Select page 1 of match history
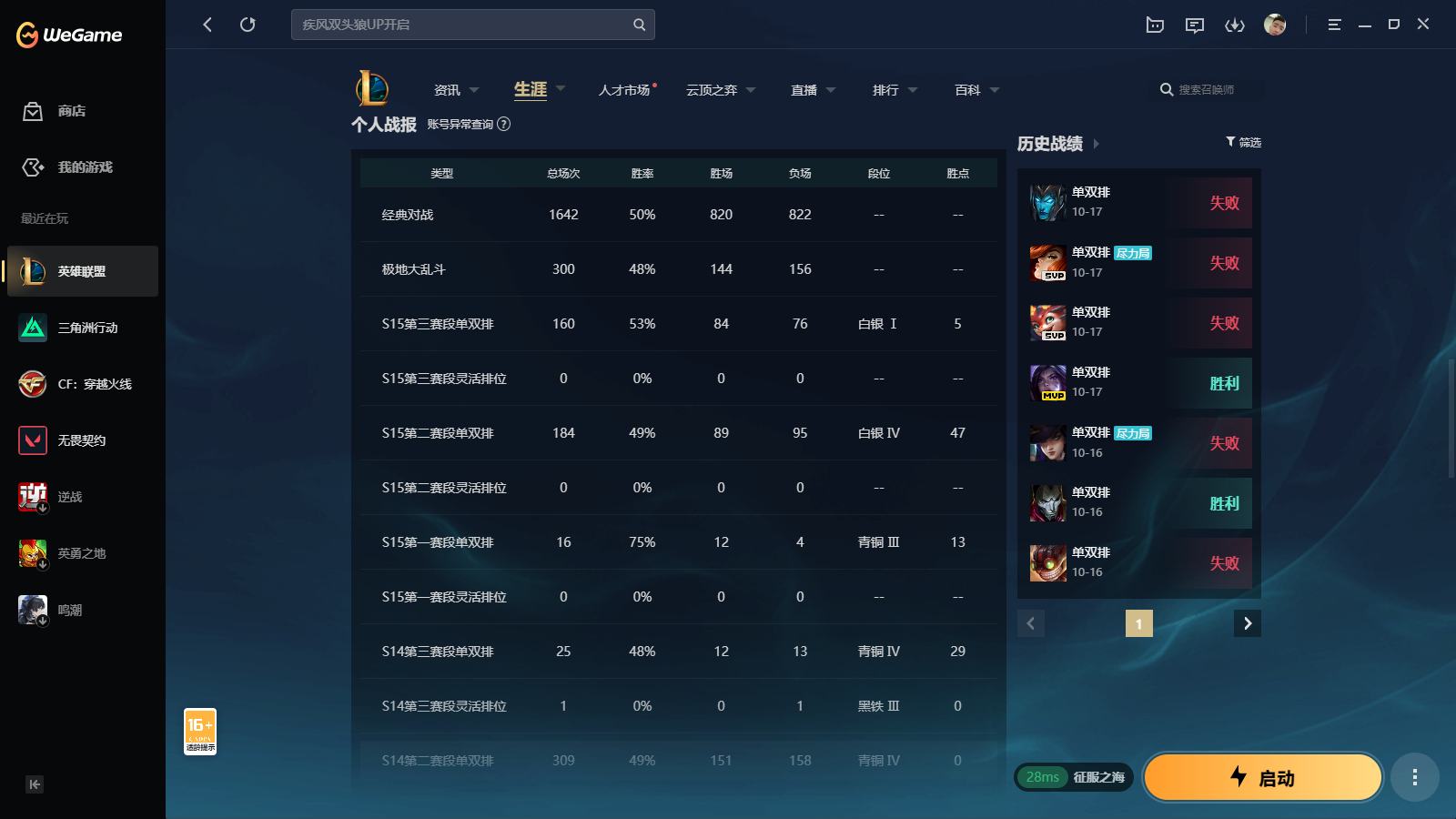 coord(1139,623)
